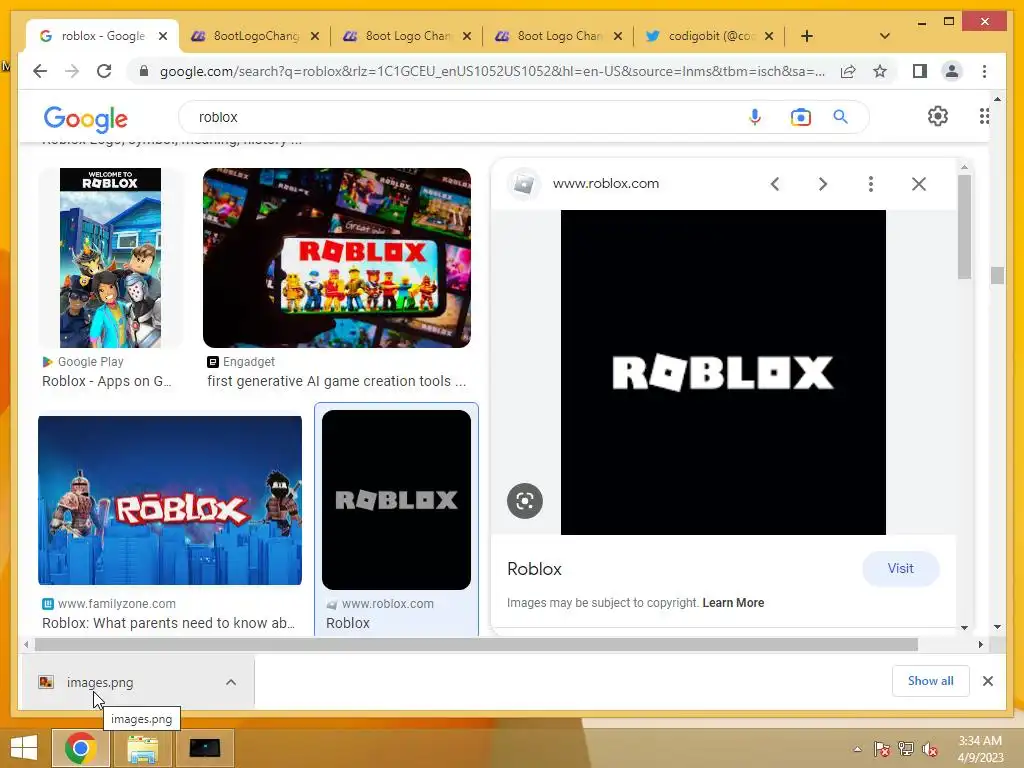Viewport: 1024px width, 768px height.
Task: Click the address bar URL
Action: [492, 71]
